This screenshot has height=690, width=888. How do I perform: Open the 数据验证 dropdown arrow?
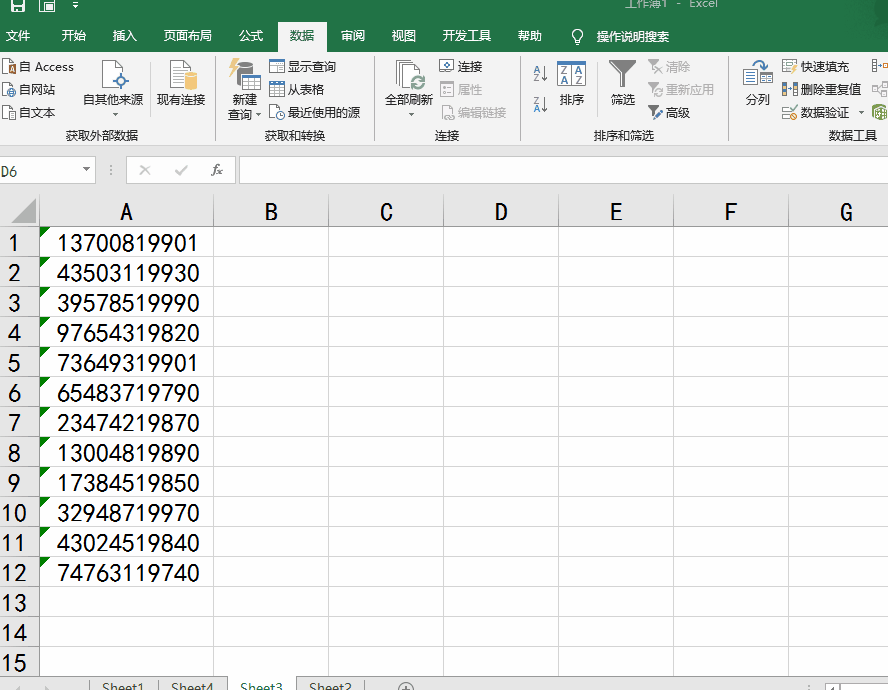tap(862, 112)
